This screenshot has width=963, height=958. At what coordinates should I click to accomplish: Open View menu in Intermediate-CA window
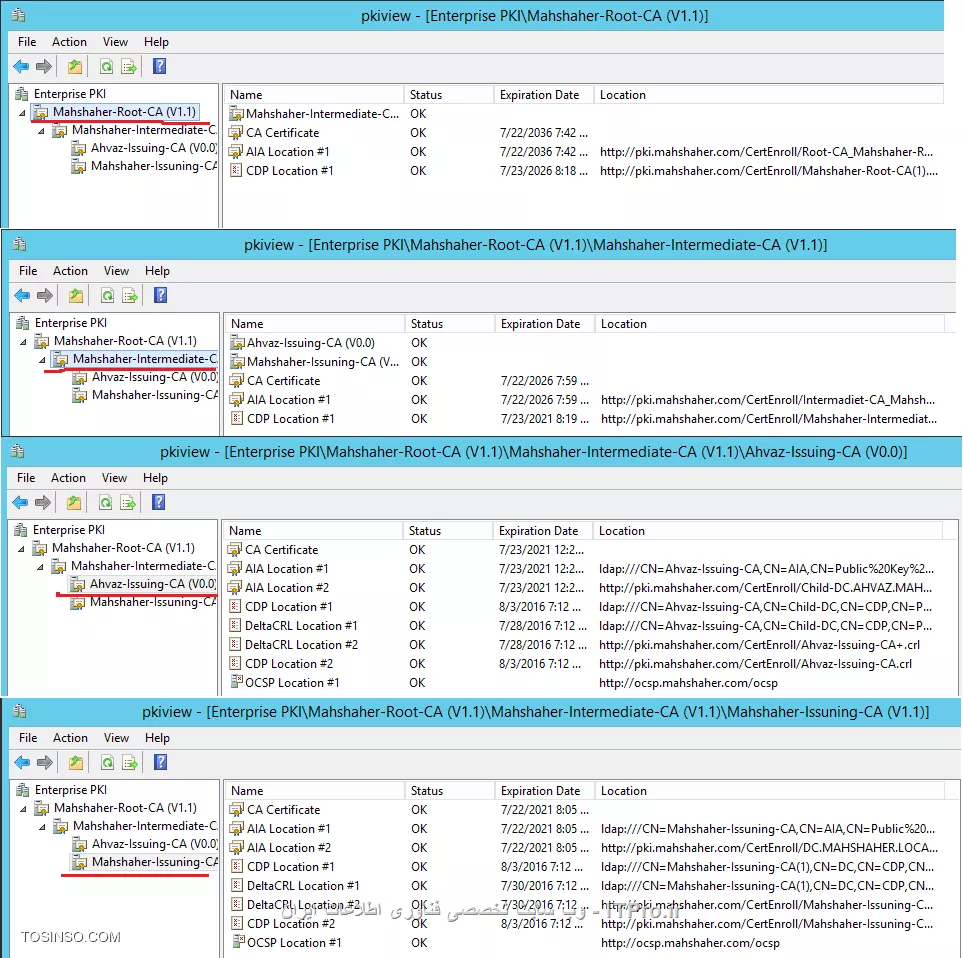coord(116,271)
